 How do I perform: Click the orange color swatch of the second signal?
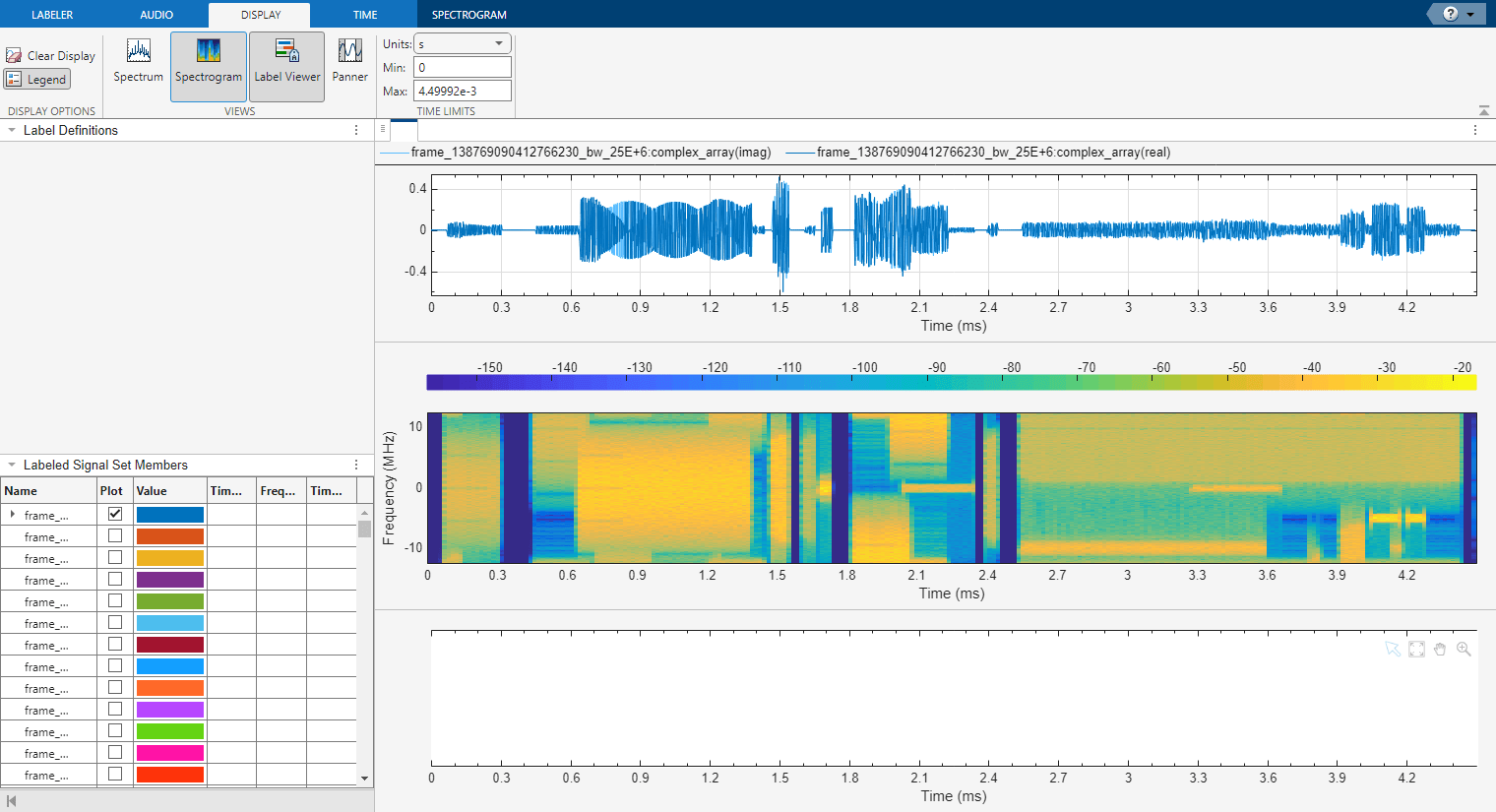169,535
